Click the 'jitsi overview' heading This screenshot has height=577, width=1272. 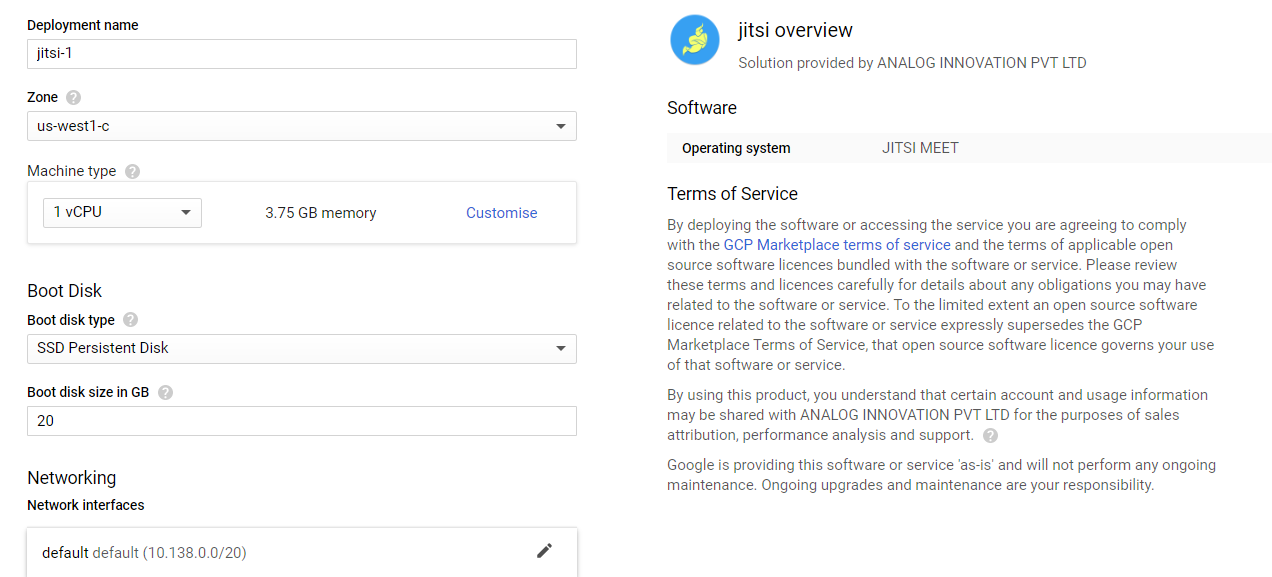(x=795, y=30)
